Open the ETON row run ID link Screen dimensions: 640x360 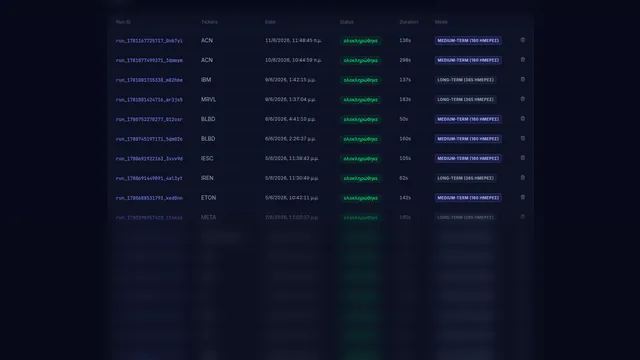point(149,198)
